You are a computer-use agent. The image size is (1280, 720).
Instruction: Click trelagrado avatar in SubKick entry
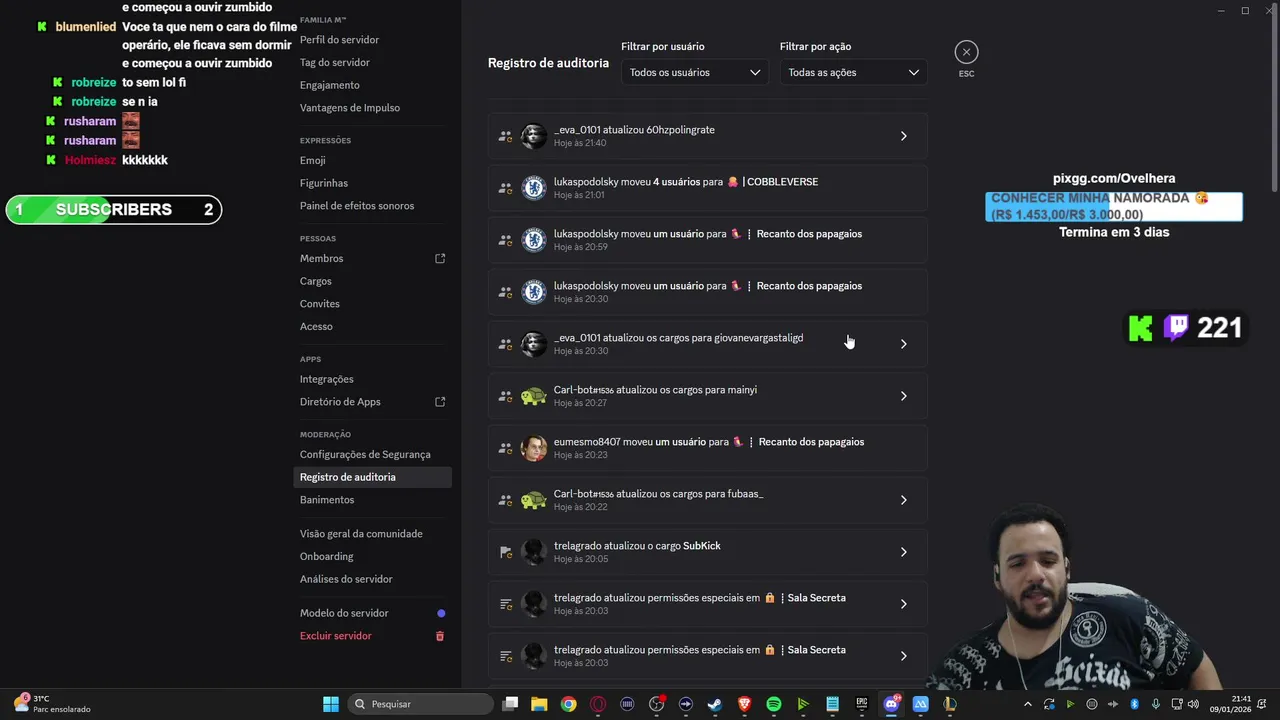[x=534, y=552]
